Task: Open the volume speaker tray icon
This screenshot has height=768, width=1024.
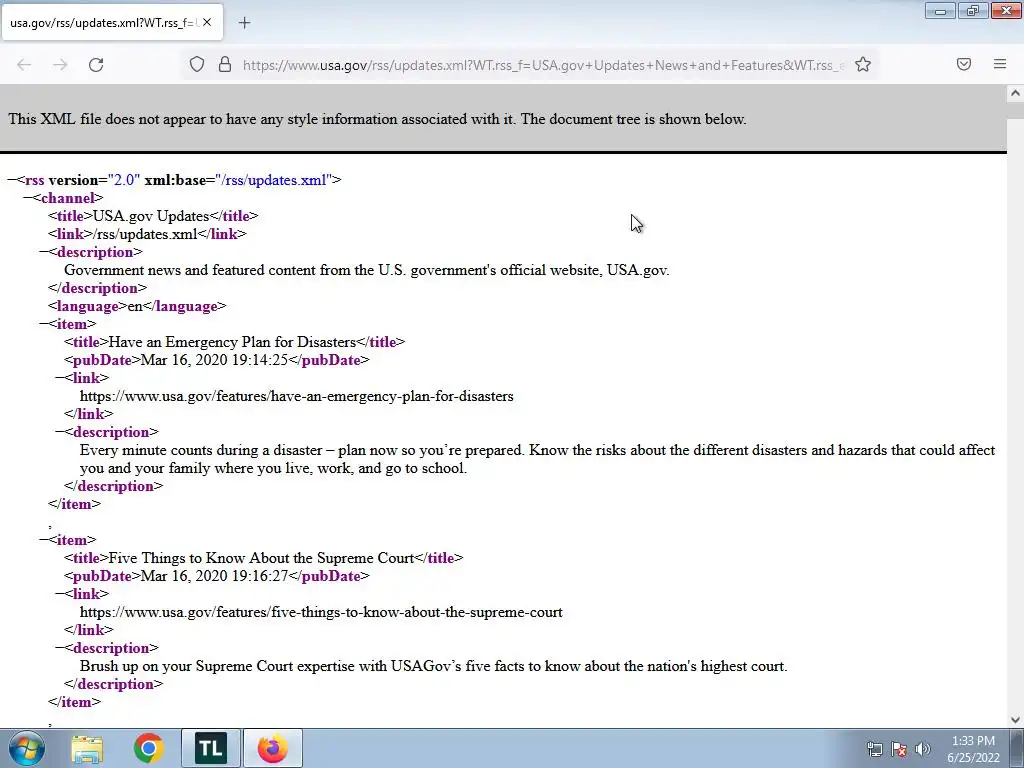Action: (923, 749)
